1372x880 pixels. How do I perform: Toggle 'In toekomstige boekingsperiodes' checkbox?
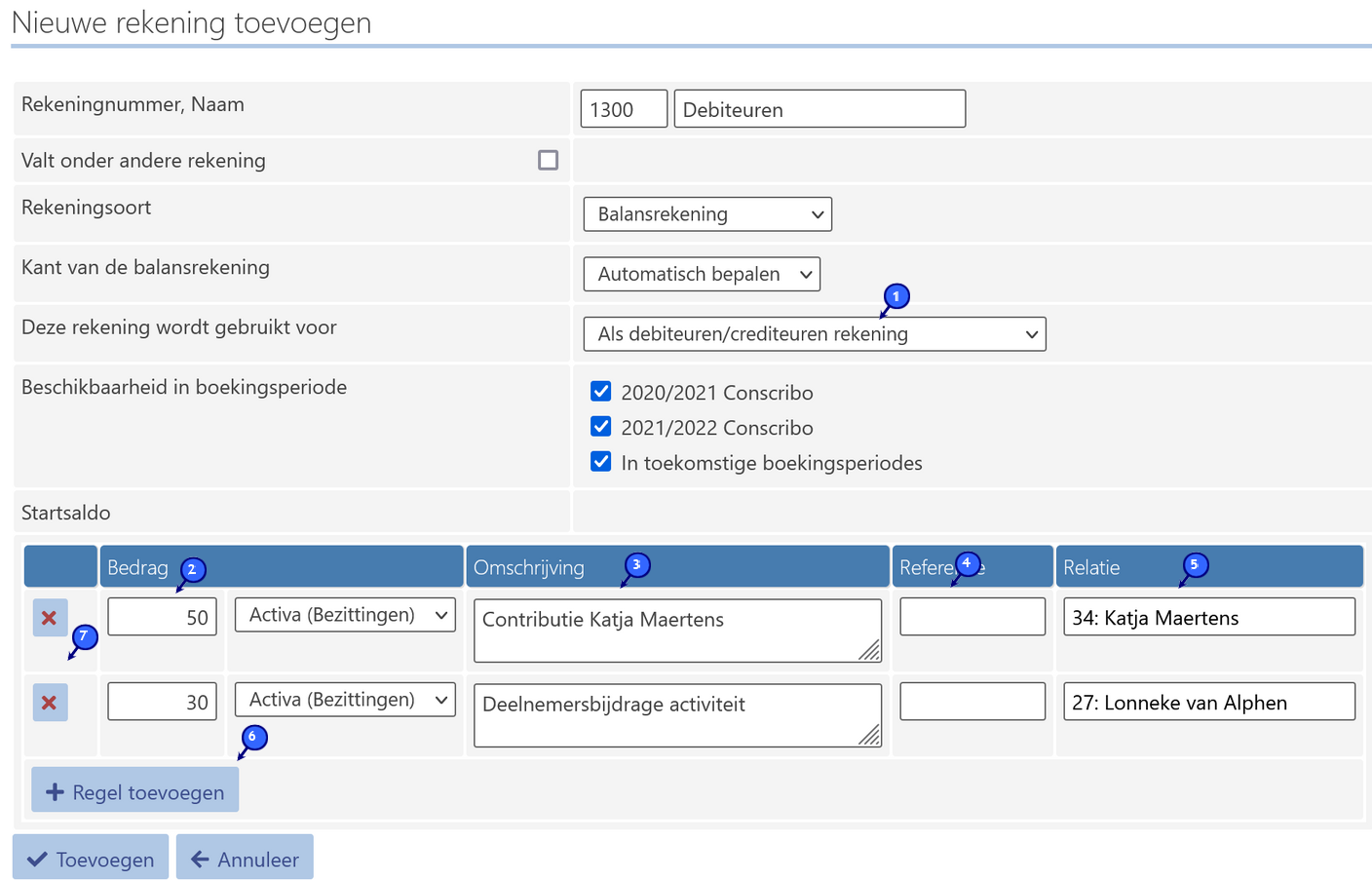pyautogui.click(x=601, y=462)
